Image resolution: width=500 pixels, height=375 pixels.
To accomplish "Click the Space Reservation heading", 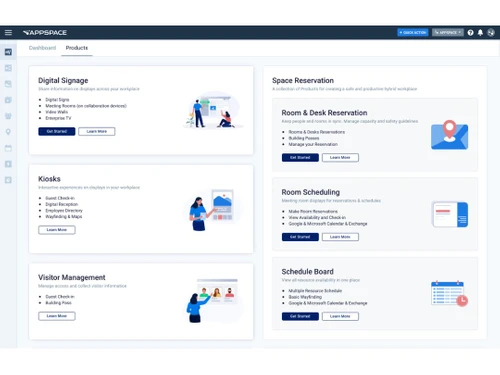I will coord(303,81).
